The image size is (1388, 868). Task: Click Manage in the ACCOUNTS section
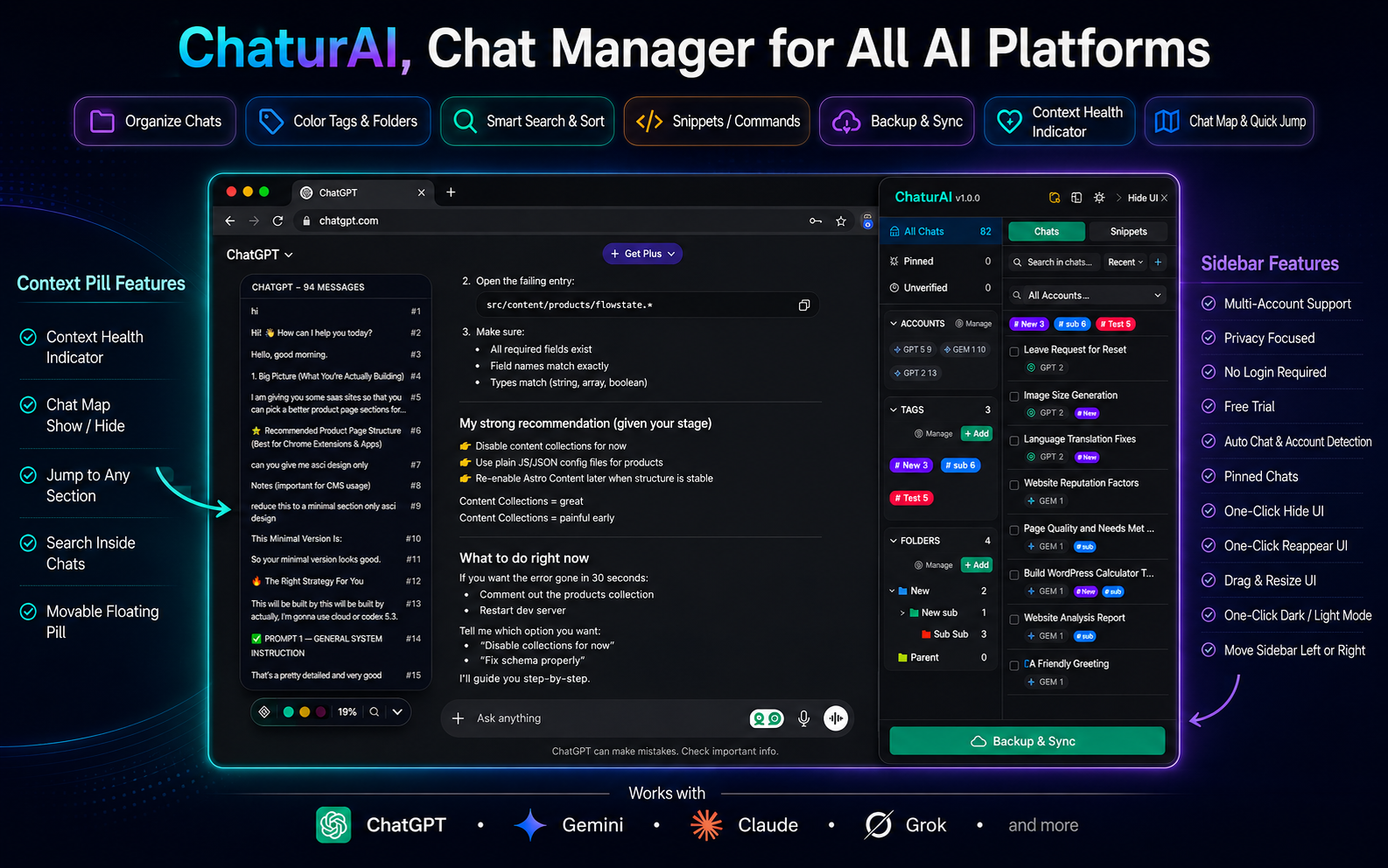coord(973,324)
